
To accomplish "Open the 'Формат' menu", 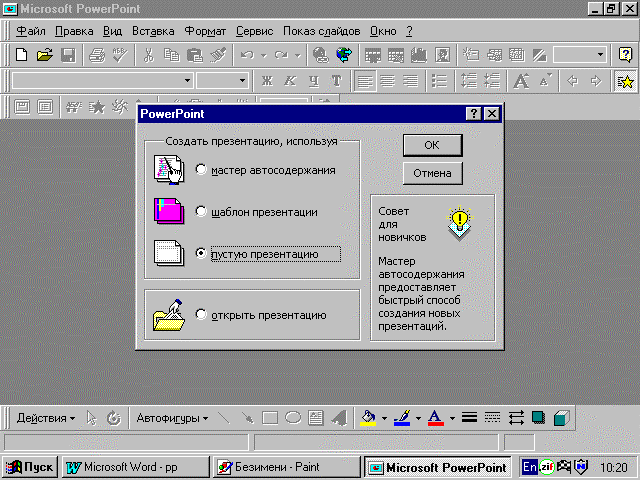I will click(205, 31).
